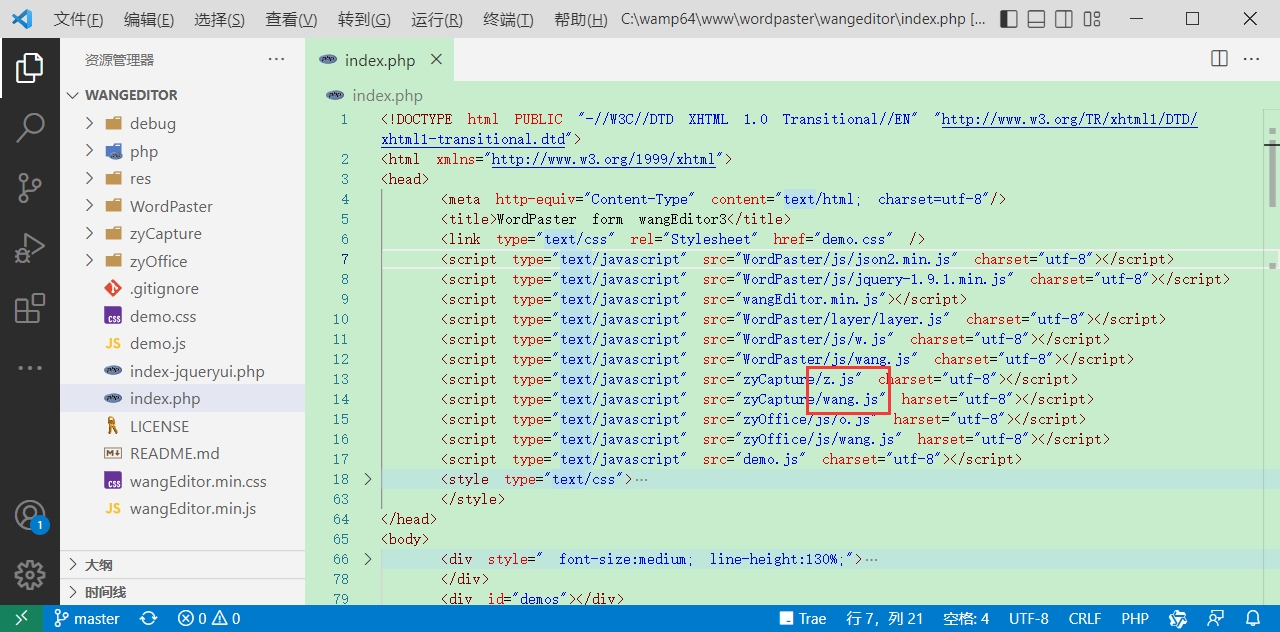Open the Search view in activity bar
Viewport: 1280px width, 632px height.
point(29,127)
